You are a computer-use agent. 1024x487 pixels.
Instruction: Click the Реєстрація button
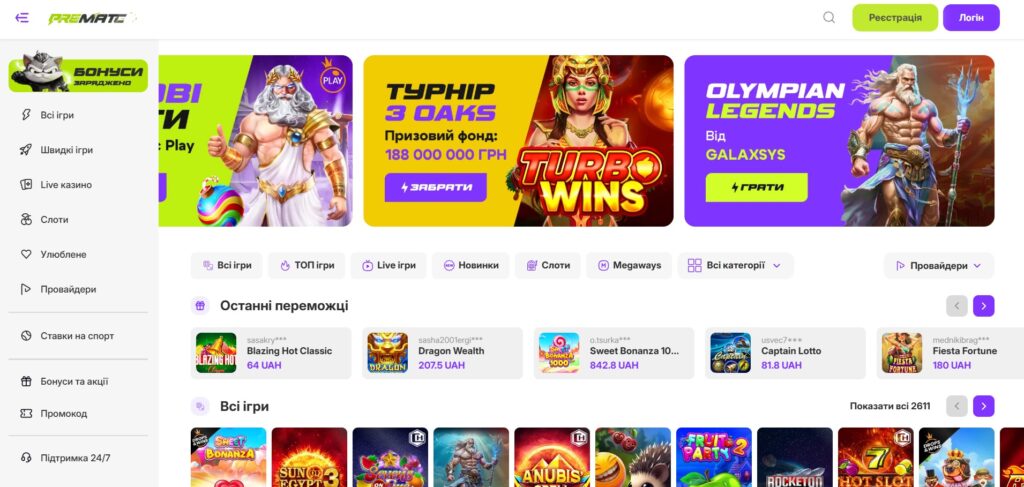[x=895, y=18]
